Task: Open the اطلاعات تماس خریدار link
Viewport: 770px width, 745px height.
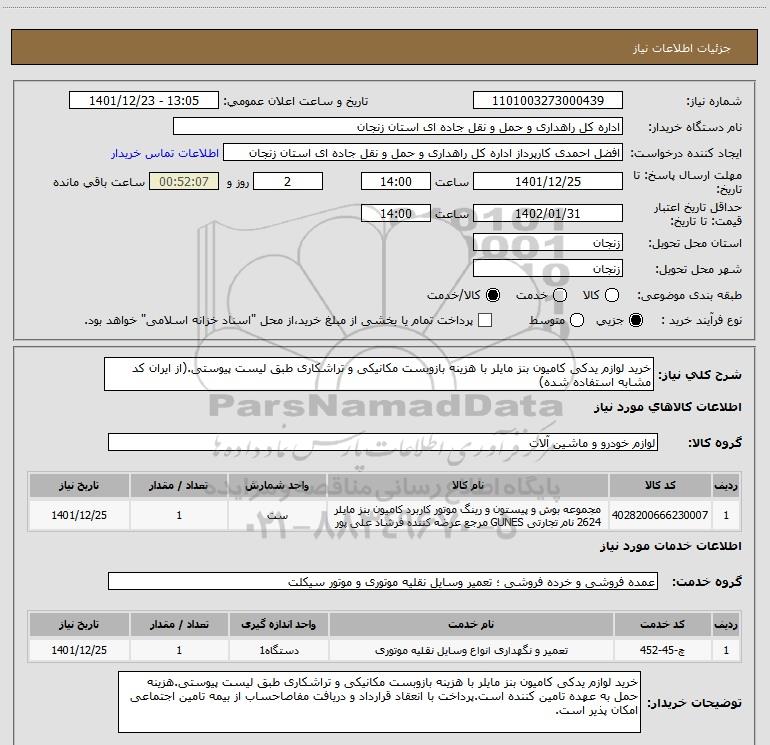Action: pyautogui.click(x=165, y=153)
